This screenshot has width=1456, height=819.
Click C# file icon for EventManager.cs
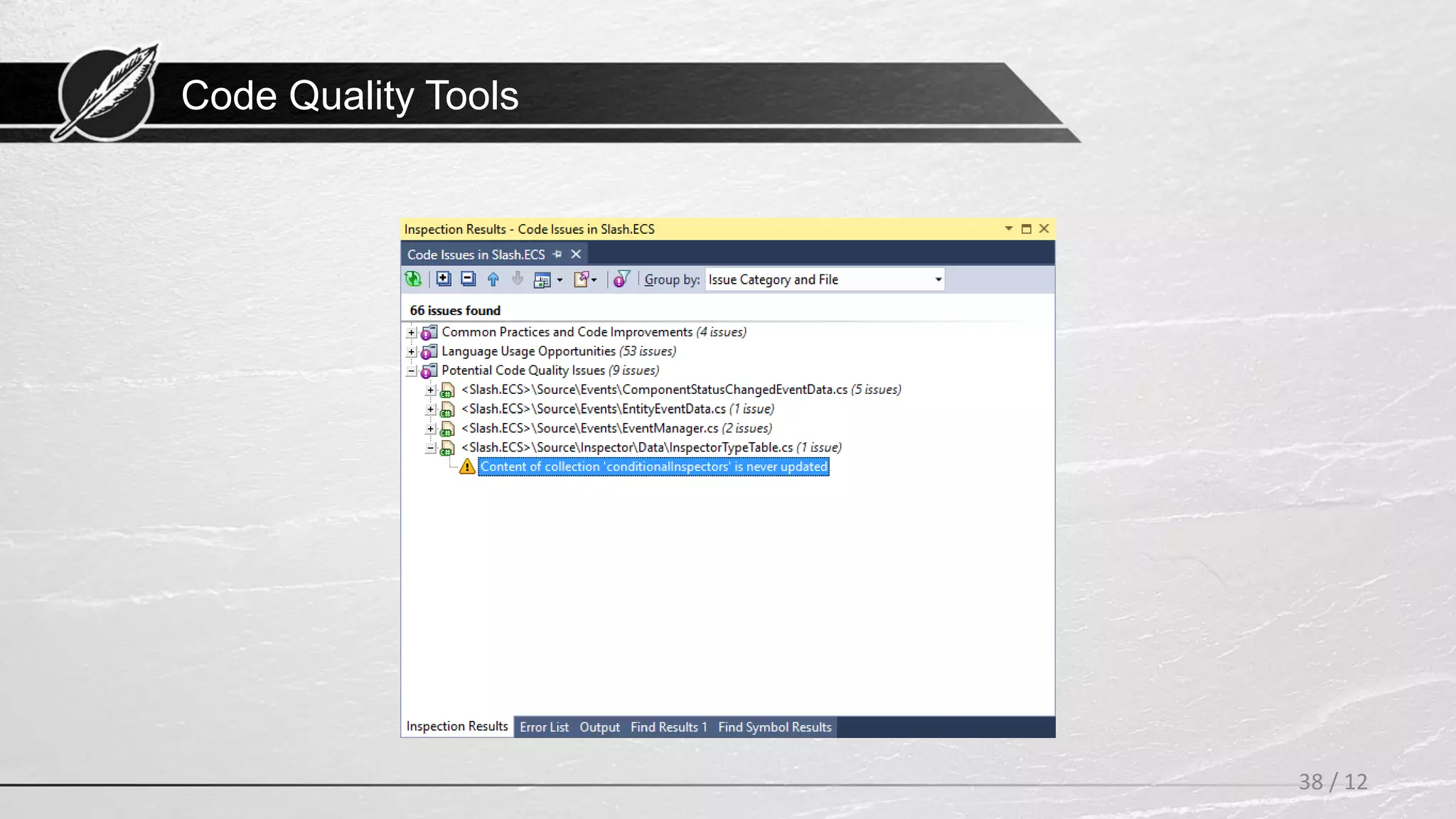(447, 429)
